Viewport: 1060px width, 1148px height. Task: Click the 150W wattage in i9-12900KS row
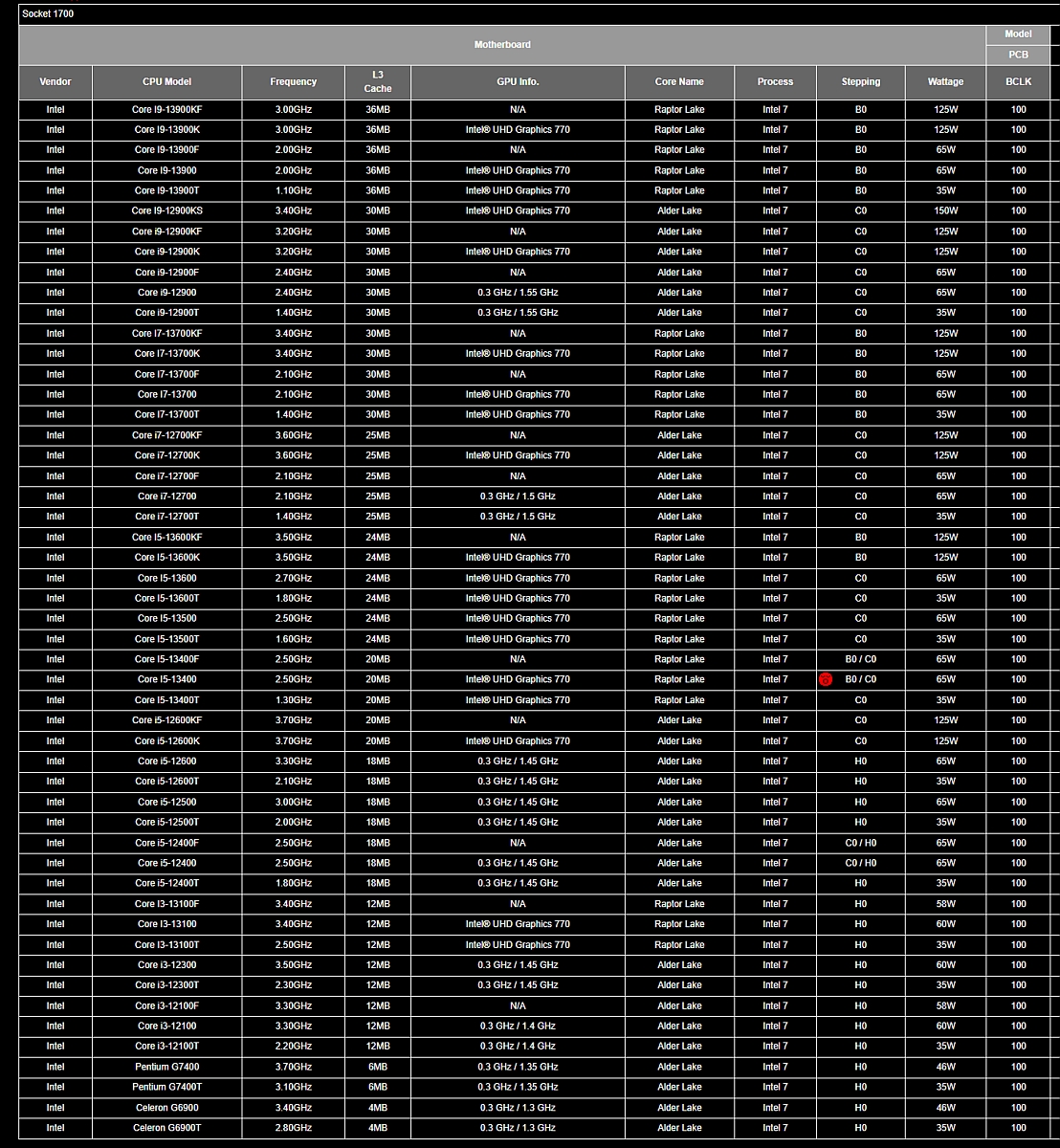(x=945, y=211)
